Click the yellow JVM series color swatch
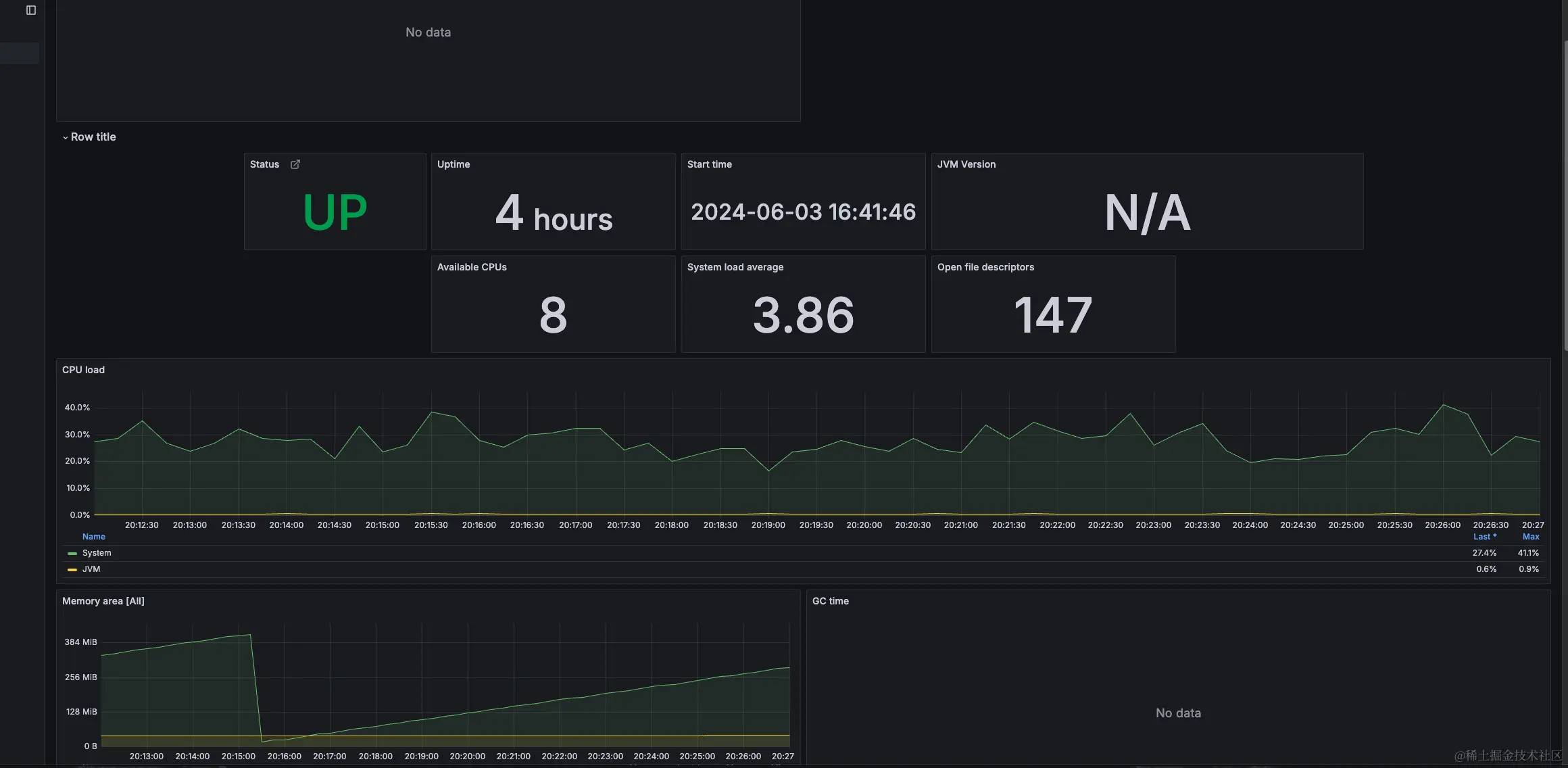 pyautogui.click(x=72, y=570)
